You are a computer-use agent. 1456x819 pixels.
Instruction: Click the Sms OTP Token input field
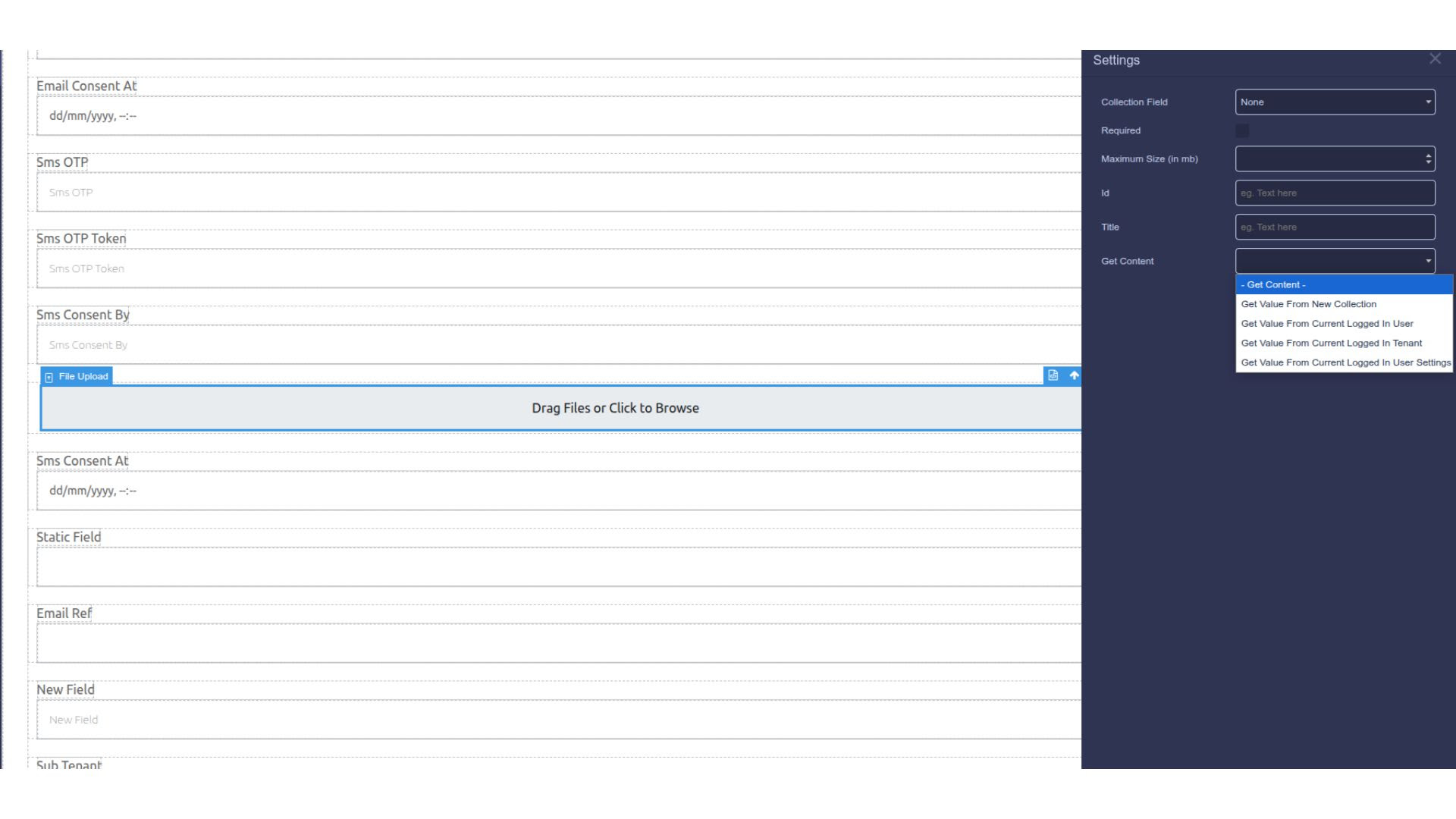pyautogui.click(x=559, y=268)
